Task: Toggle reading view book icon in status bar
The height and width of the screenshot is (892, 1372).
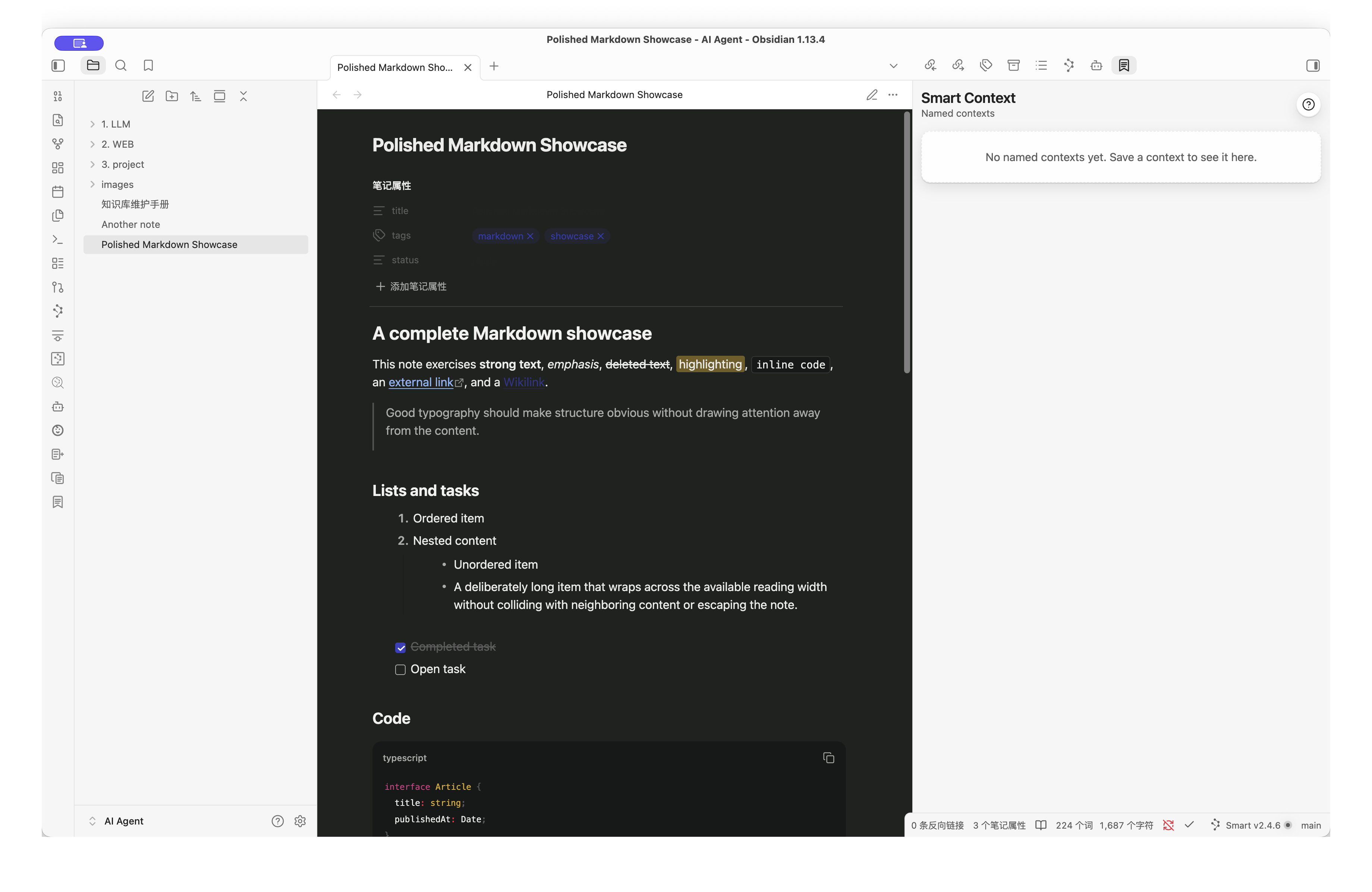Action: coord(1041,825)
